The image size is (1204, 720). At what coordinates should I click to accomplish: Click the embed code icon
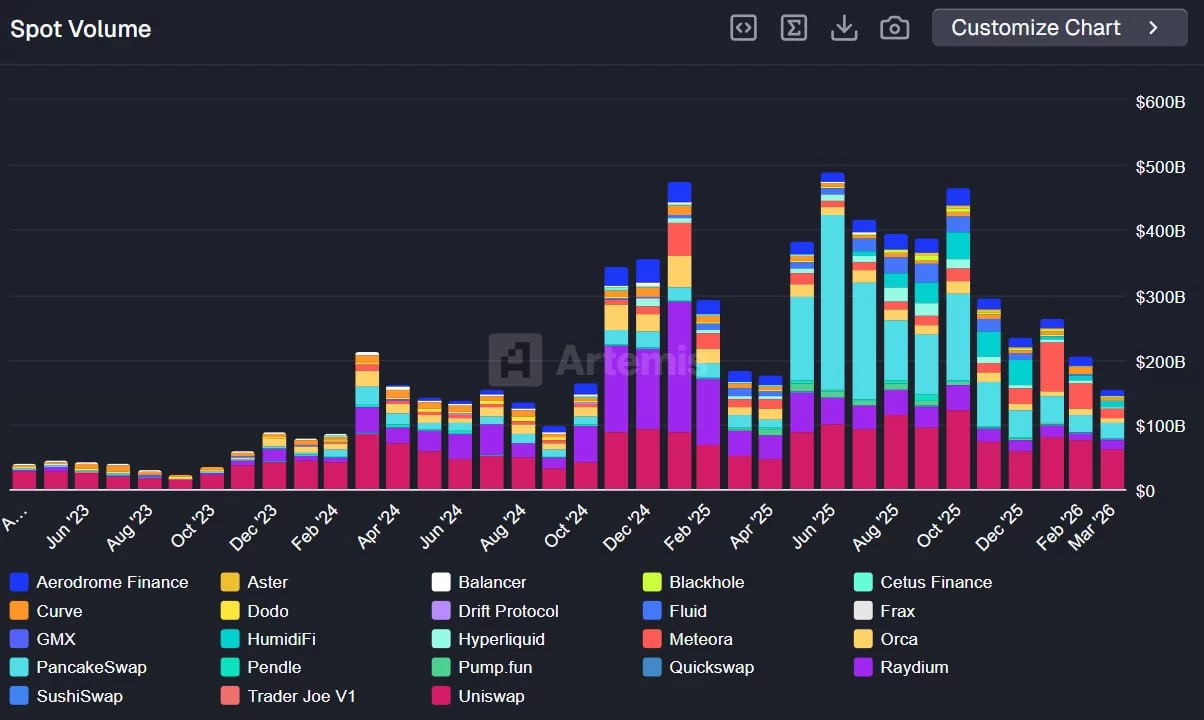tap(743, 27)
